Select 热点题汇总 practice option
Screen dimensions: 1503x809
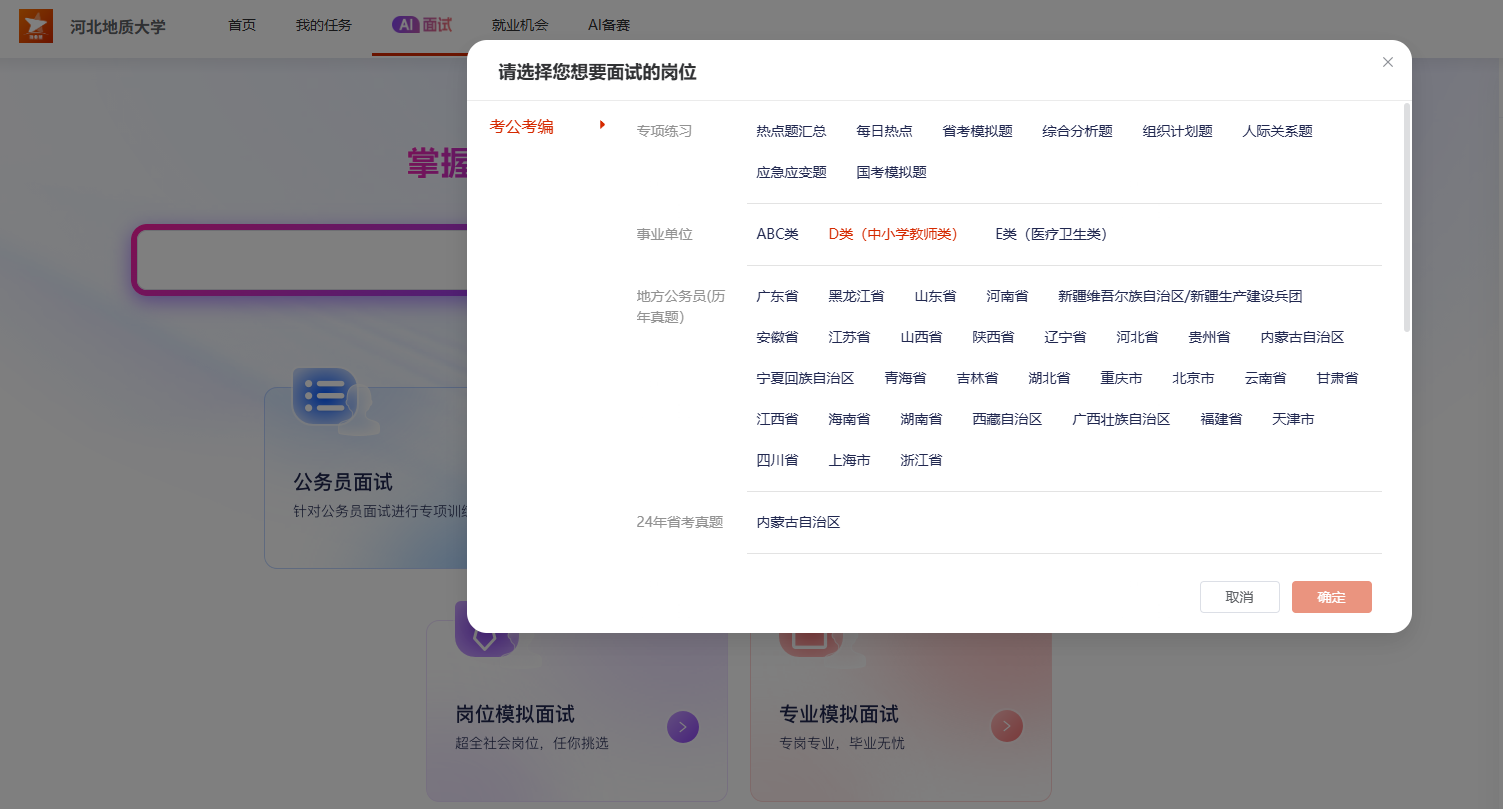(x=791, y=131)
